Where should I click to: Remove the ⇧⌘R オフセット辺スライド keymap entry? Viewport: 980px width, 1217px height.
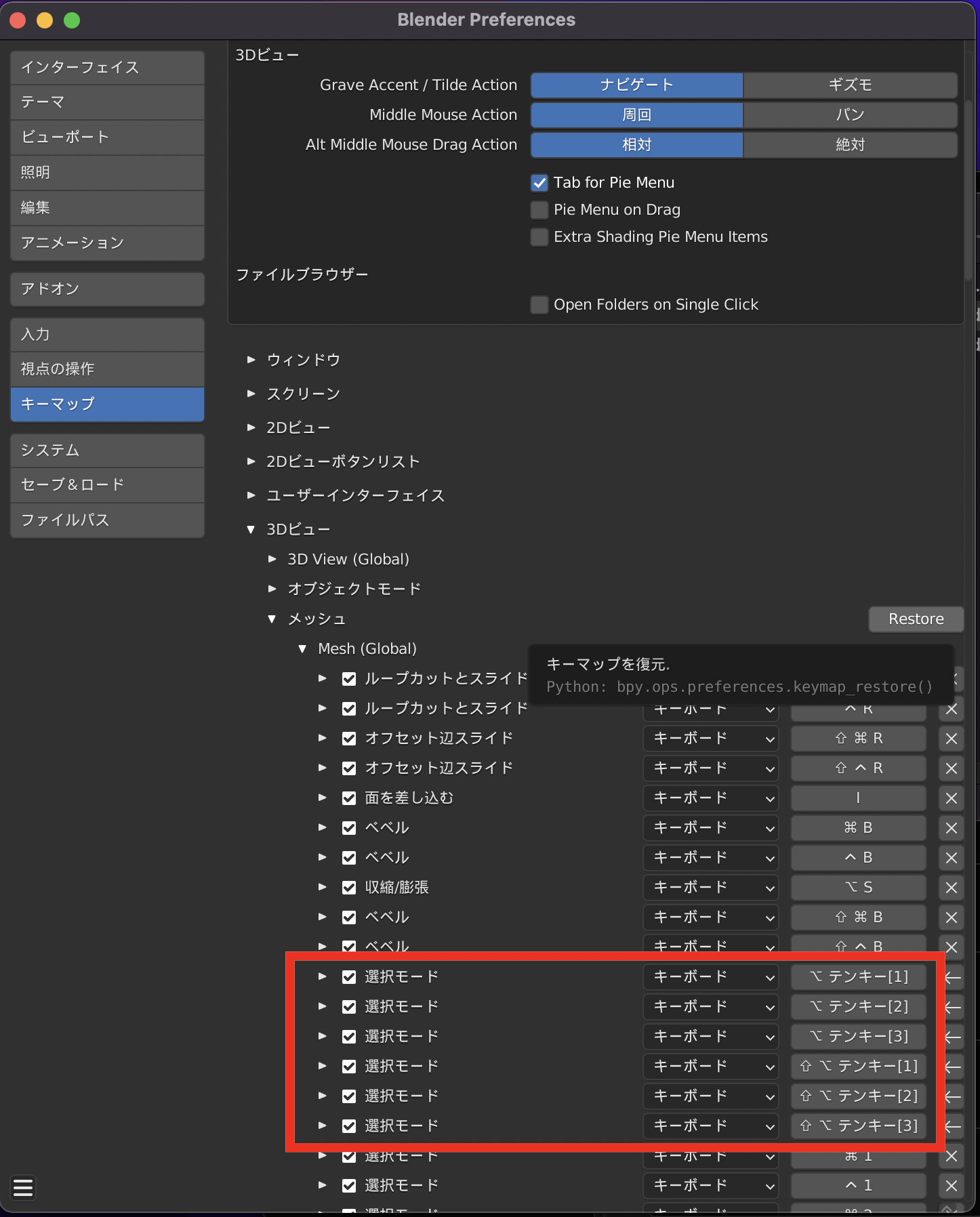tap(951, 739)
